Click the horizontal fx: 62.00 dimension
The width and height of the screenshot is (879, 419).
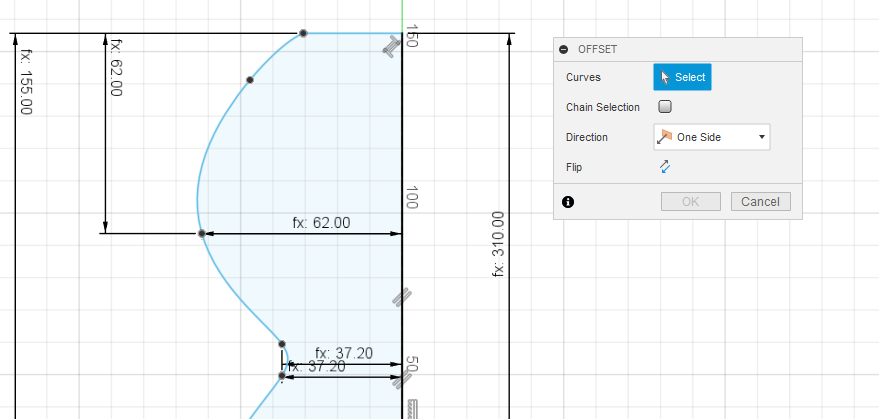click(321, 223)
